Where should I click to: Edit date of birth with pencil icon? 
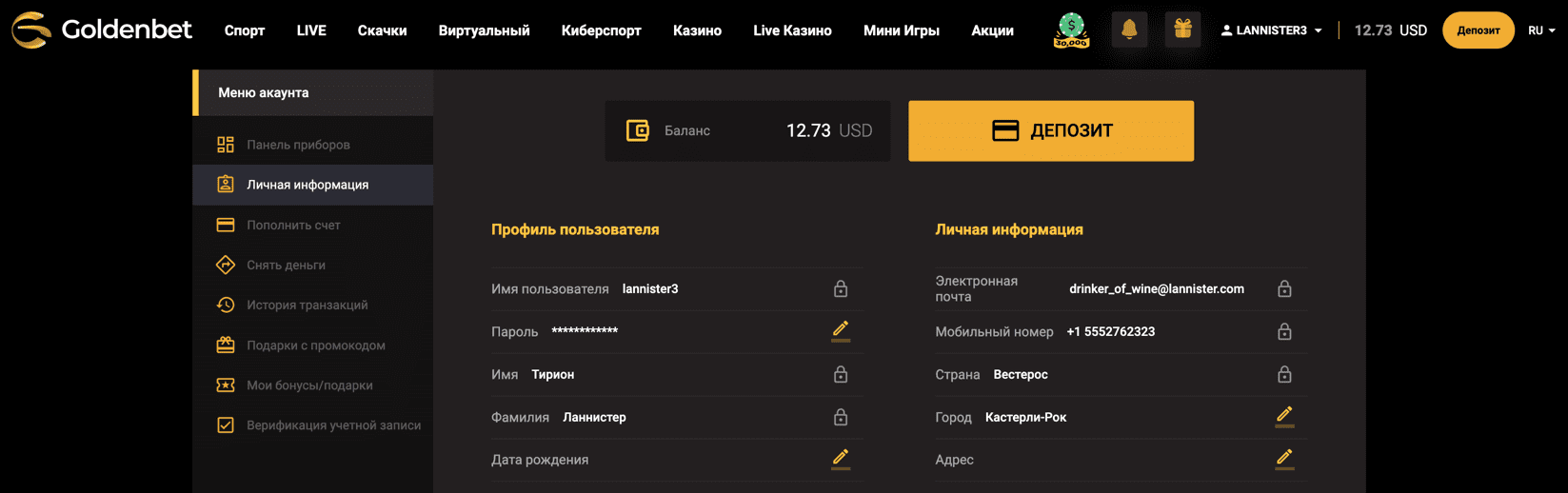tap(841, 459)
